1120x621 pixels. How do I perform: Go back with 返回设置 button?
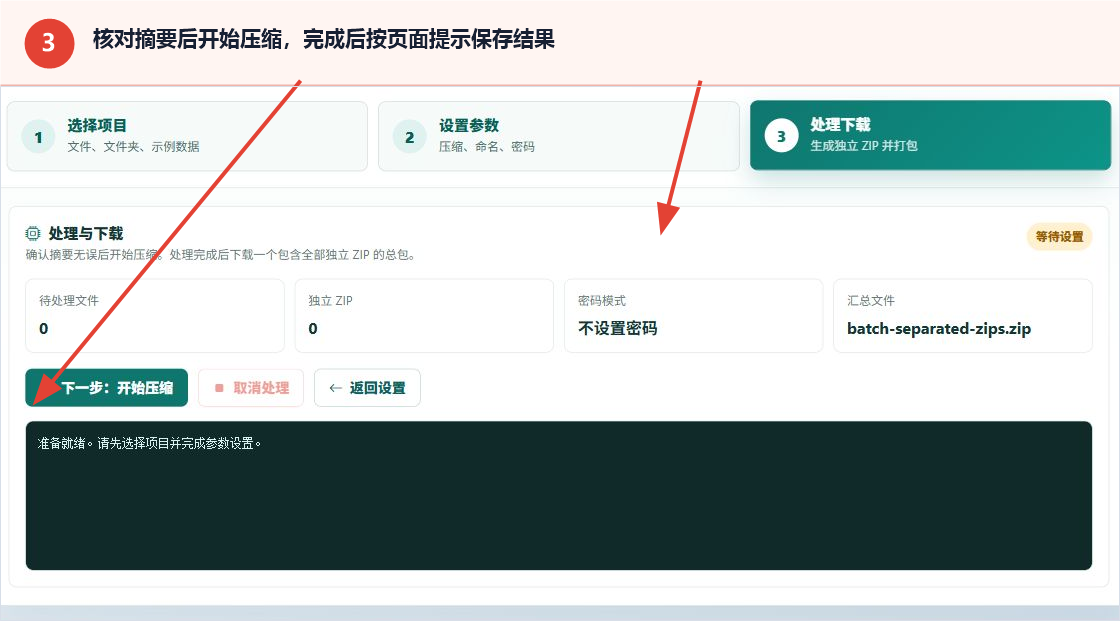coord(367,388)
